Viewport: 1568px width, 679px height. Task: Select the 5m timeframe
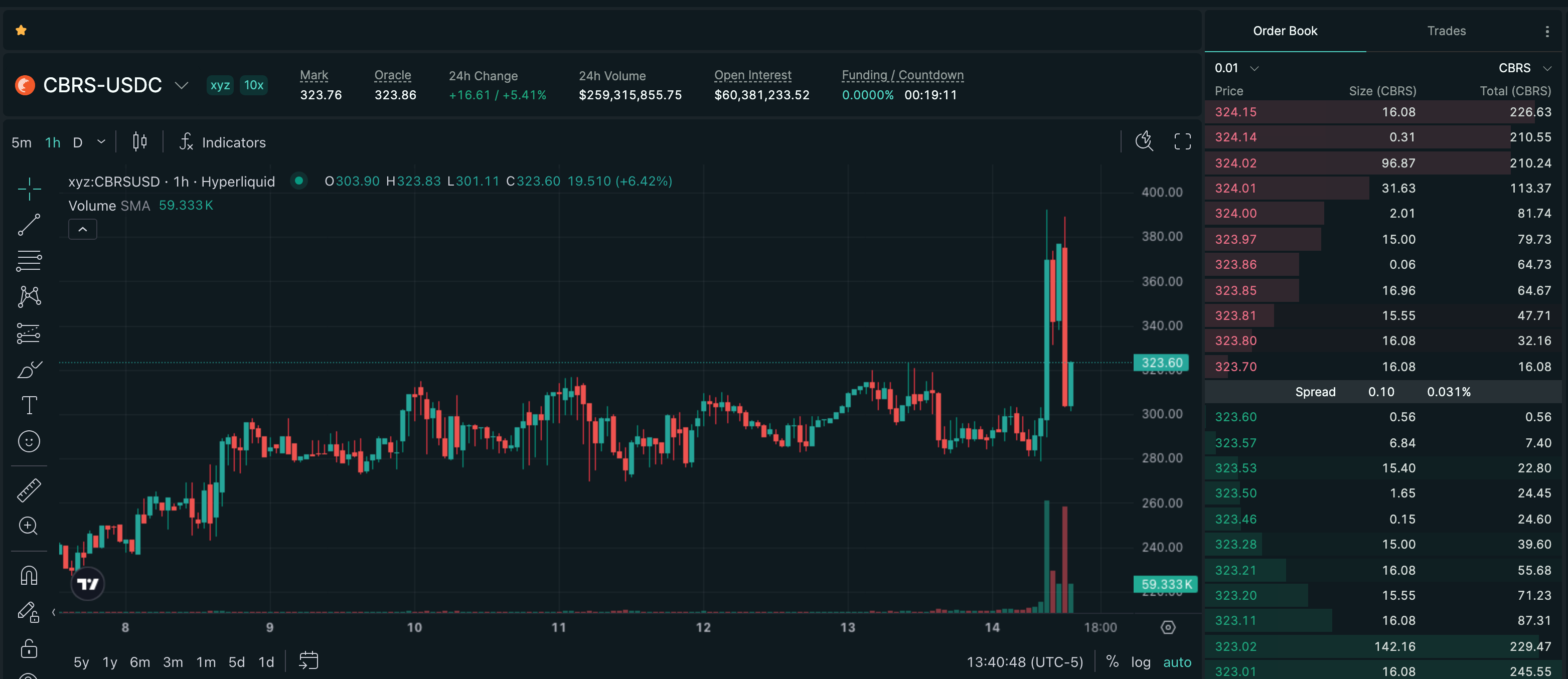[21, 142]
